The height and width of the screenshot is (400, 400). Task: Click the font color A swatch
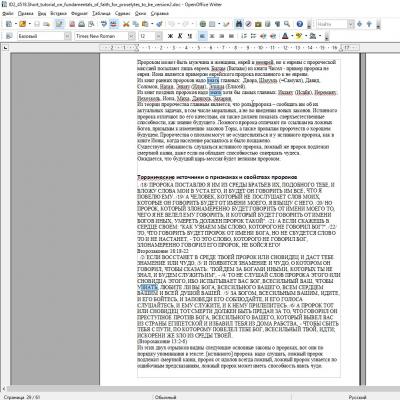pos(285,36)
